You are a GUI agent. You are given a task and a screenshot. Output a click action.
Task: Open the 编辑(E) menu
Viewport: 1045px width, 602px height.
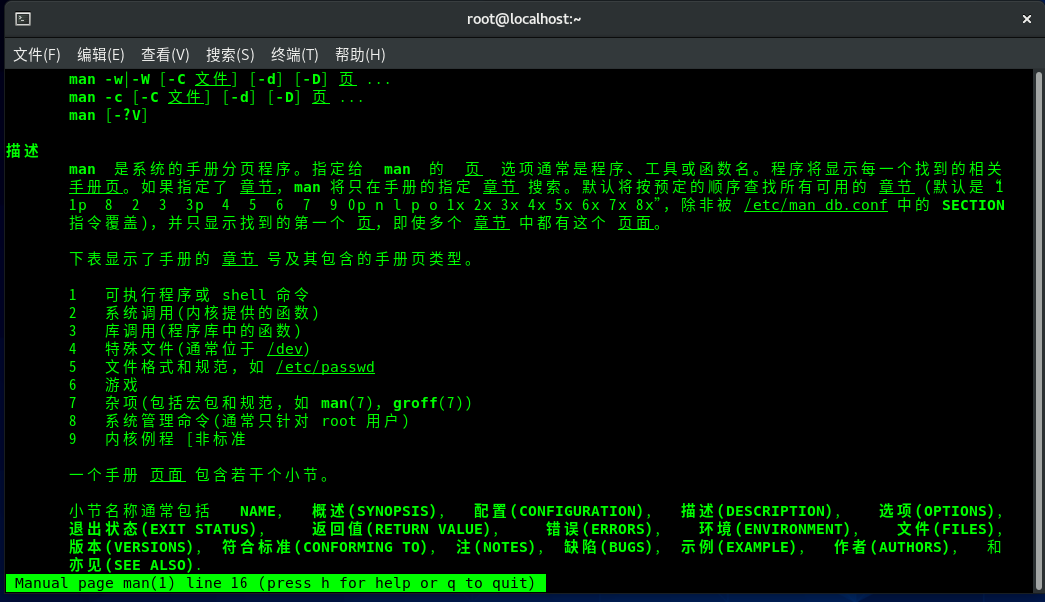click(101, 54)
